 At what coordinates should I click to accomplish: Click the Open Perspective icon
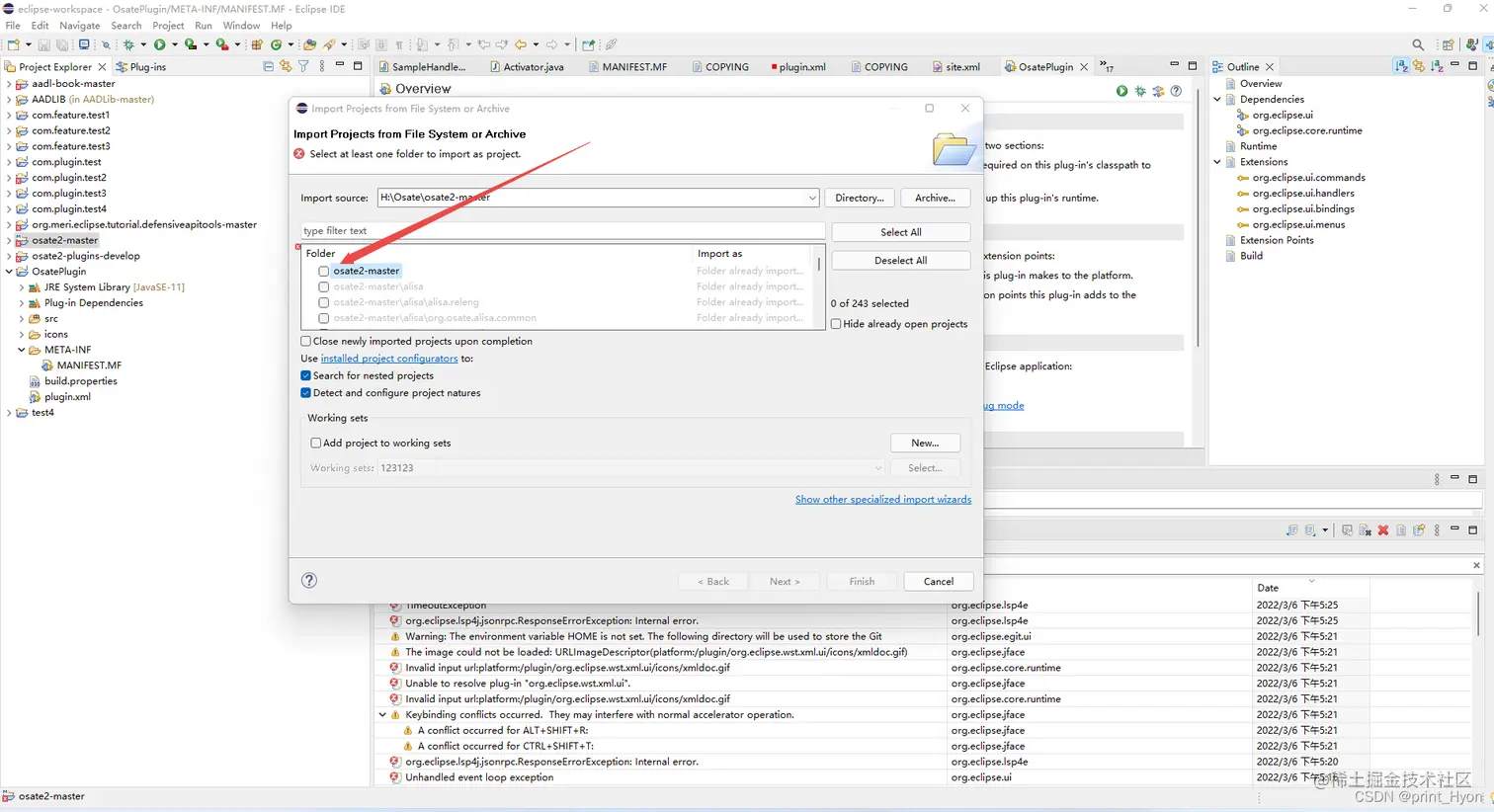click(x=1449, y=44)
